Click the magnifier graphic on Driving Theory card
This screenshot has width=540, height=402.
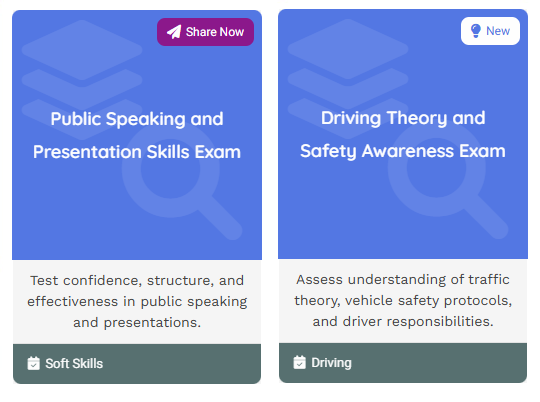(x=448, y=187)
